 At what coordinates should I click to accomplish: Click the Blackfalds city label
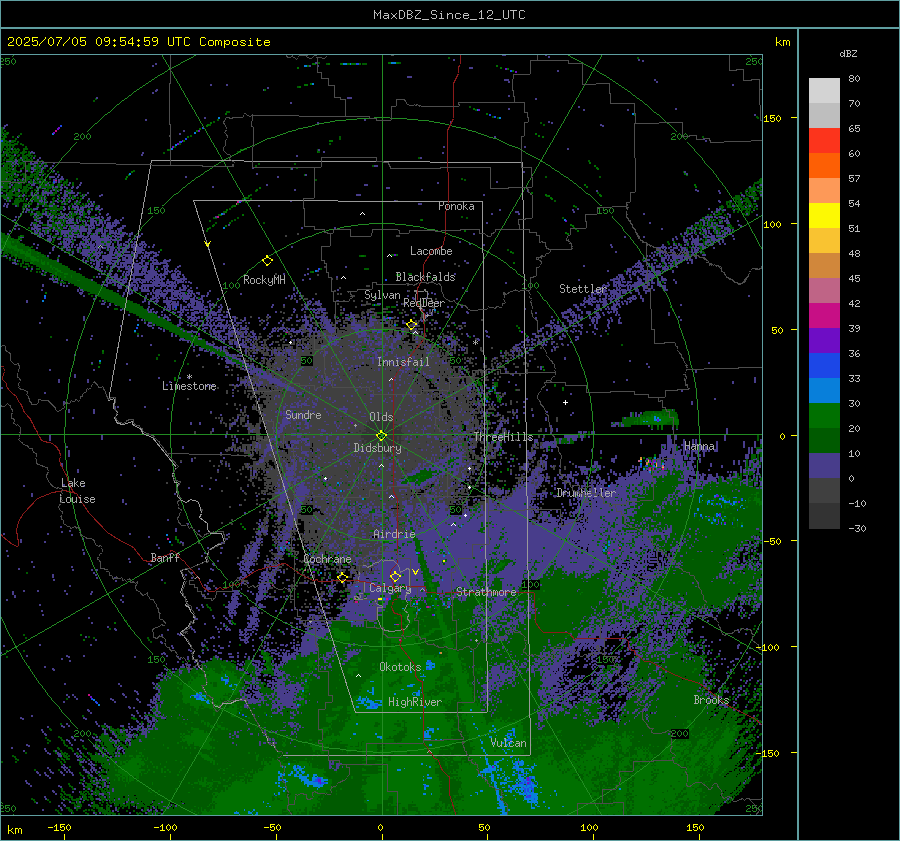click(x=425, y=277)
